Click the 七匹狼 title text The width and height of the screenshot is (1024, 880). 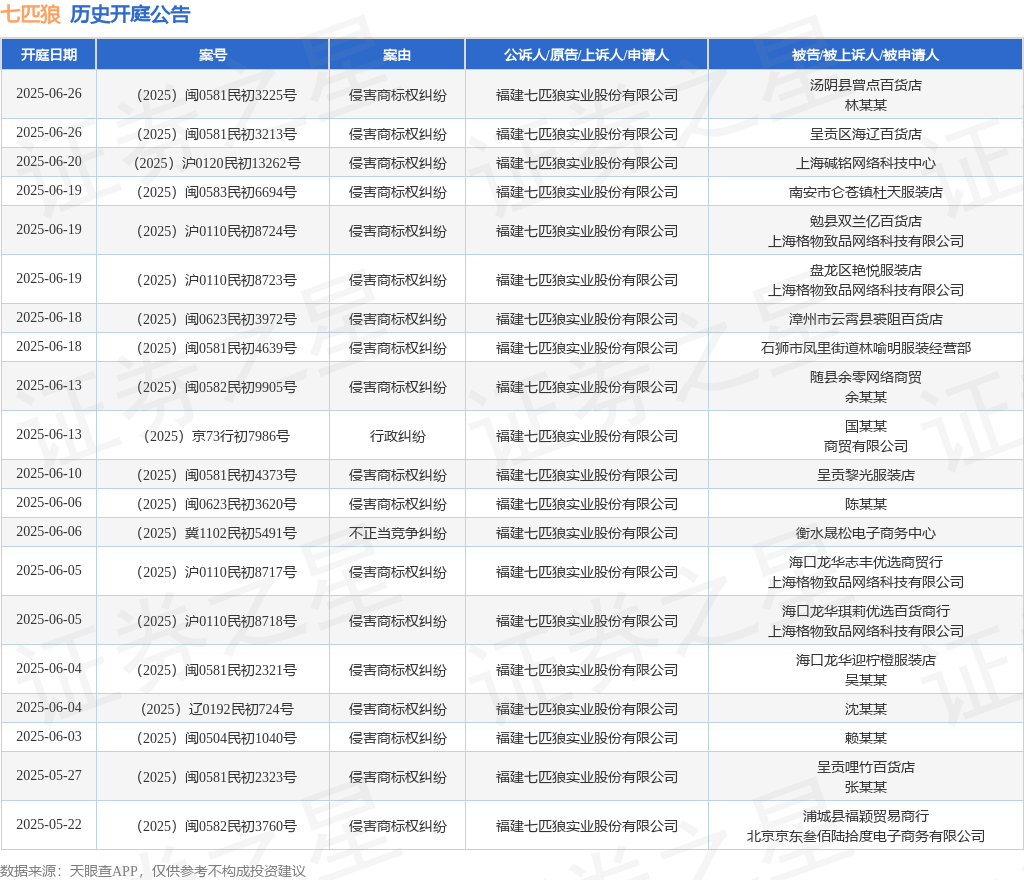click(x=31, y=14)
